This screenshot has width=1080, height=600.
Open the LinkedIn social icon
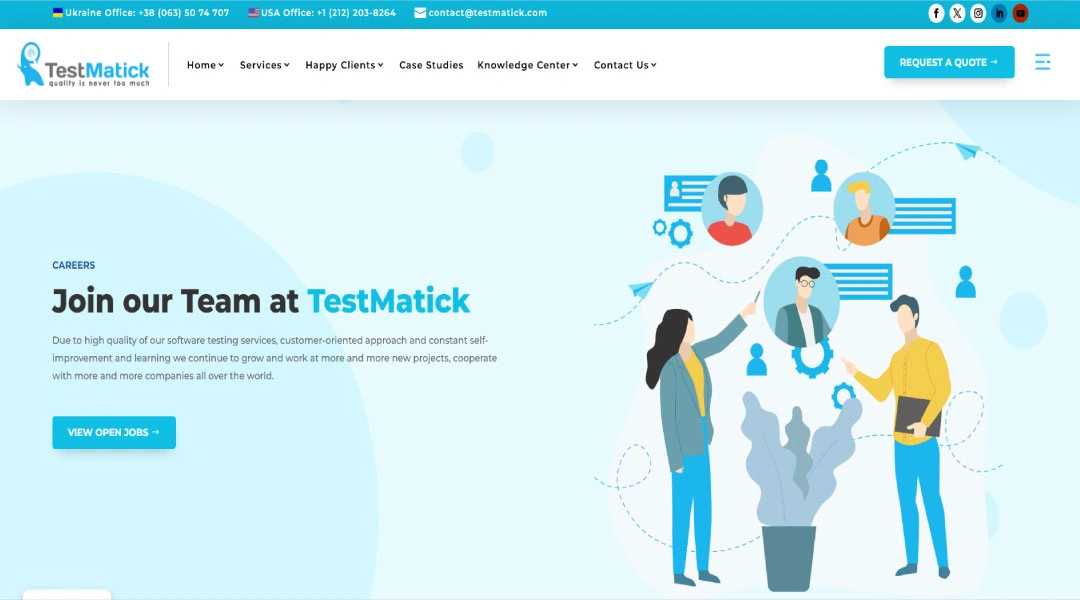pos(999,13)
